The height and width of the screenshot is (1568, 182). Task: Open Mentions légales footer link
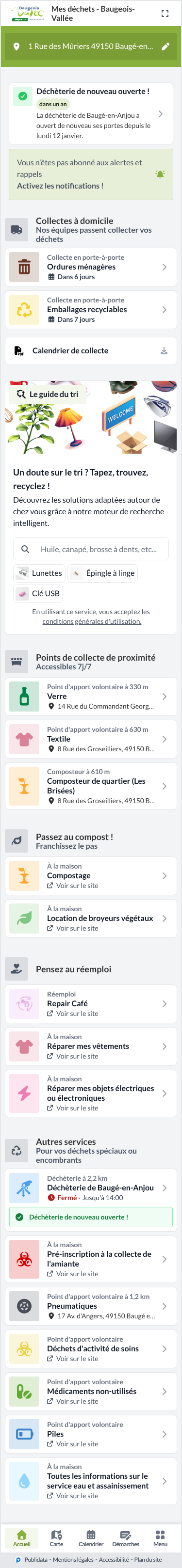click(x=73, y=1559)
